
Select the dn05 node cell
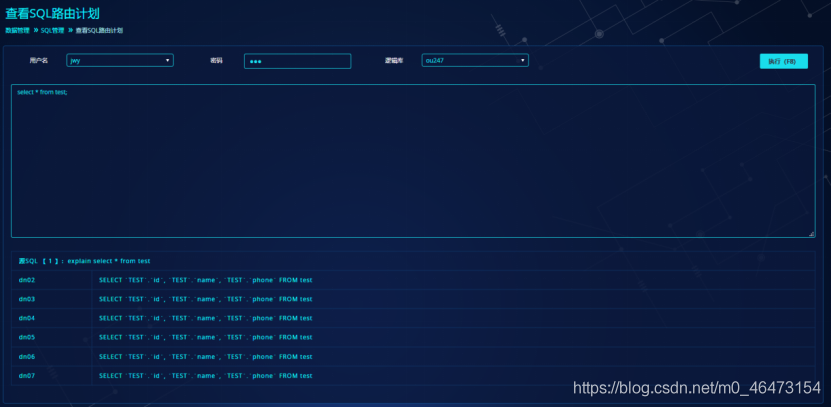pos(51,337)
